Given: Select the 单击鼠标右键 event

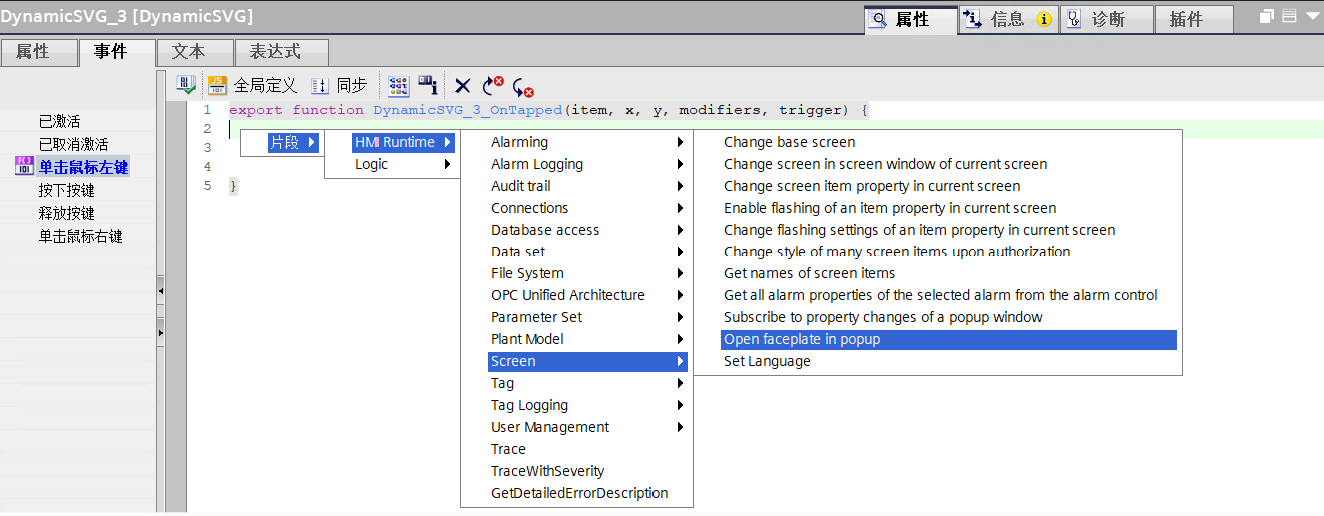Looking at the screenshot, I should [x=81, y=236].
